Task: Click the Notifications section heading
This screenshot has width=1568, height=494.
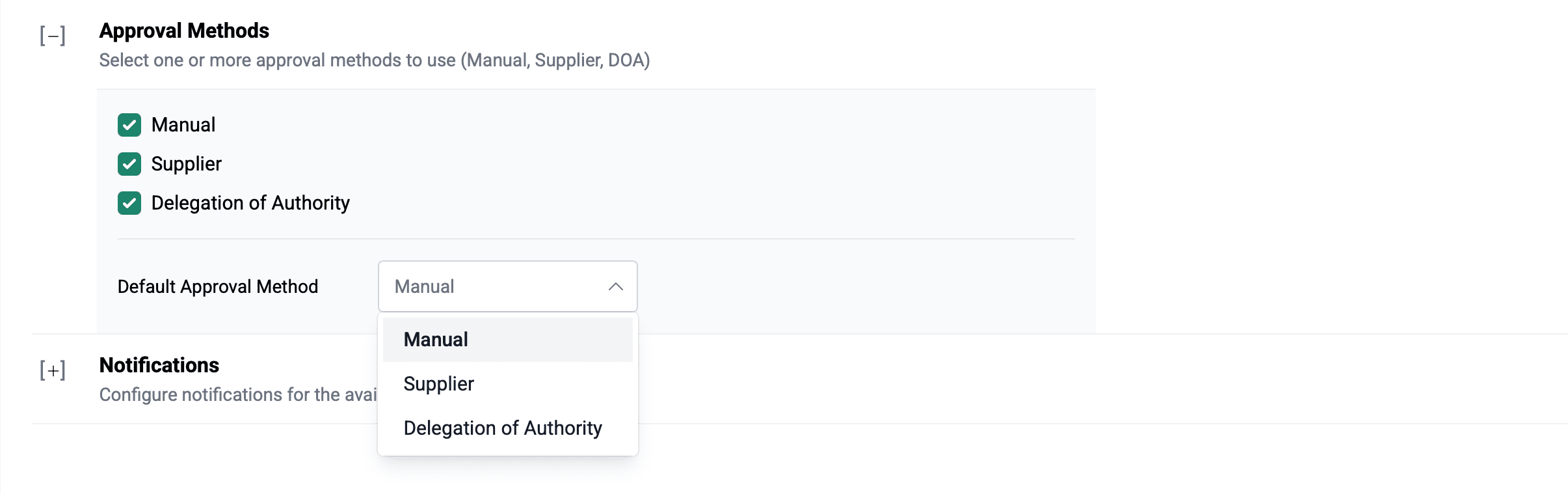Action: coord(159,365)
